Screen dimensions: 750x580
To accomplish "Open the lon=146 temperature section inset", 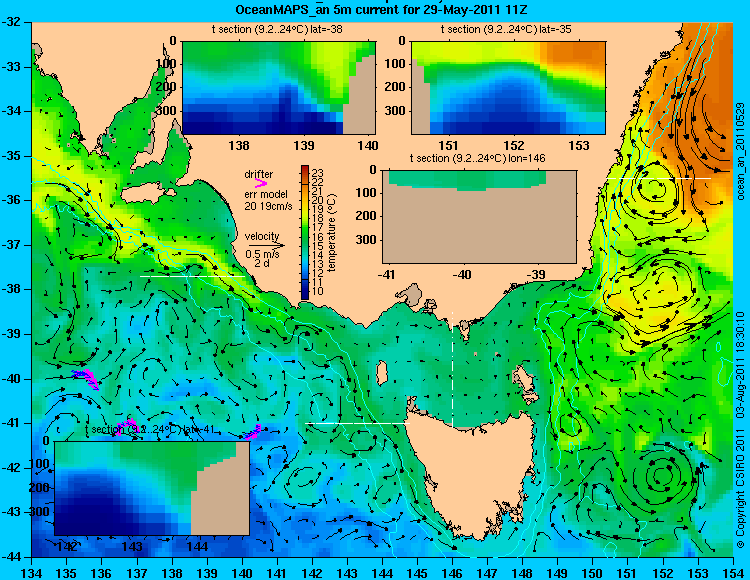I will tap(479, 216).
